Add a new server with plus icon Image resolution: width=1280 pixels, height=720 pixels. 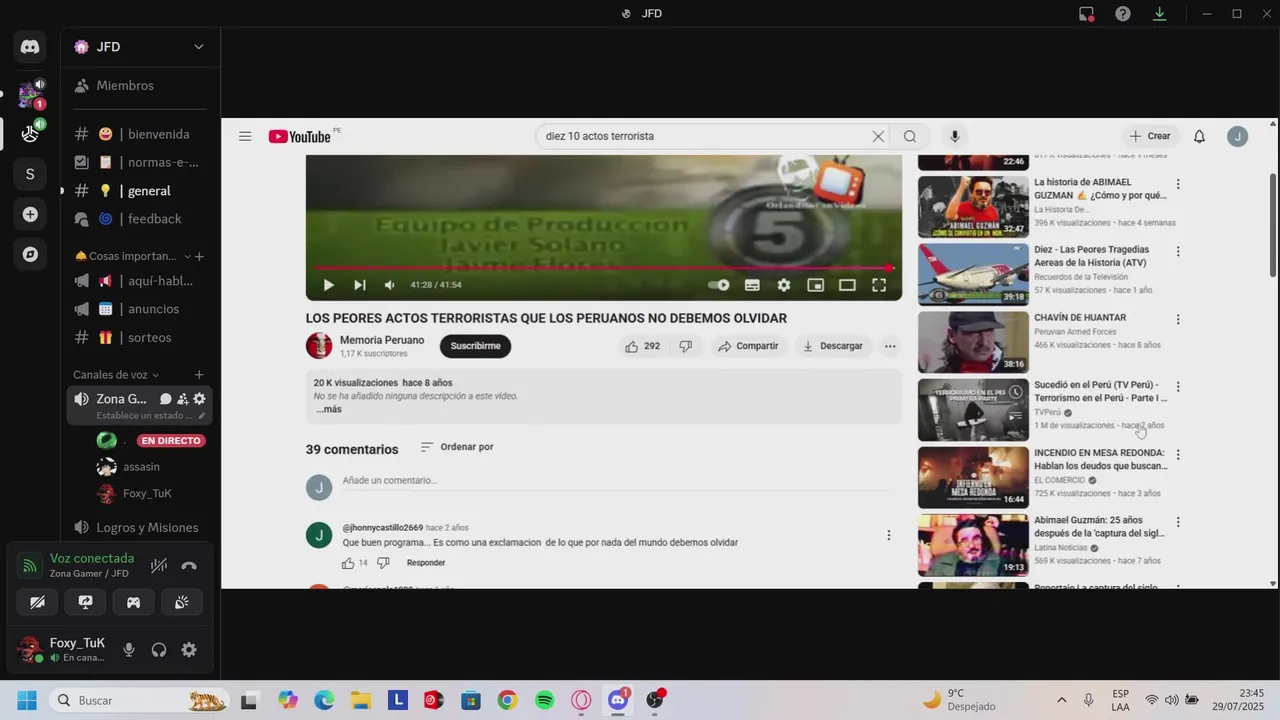30,214
